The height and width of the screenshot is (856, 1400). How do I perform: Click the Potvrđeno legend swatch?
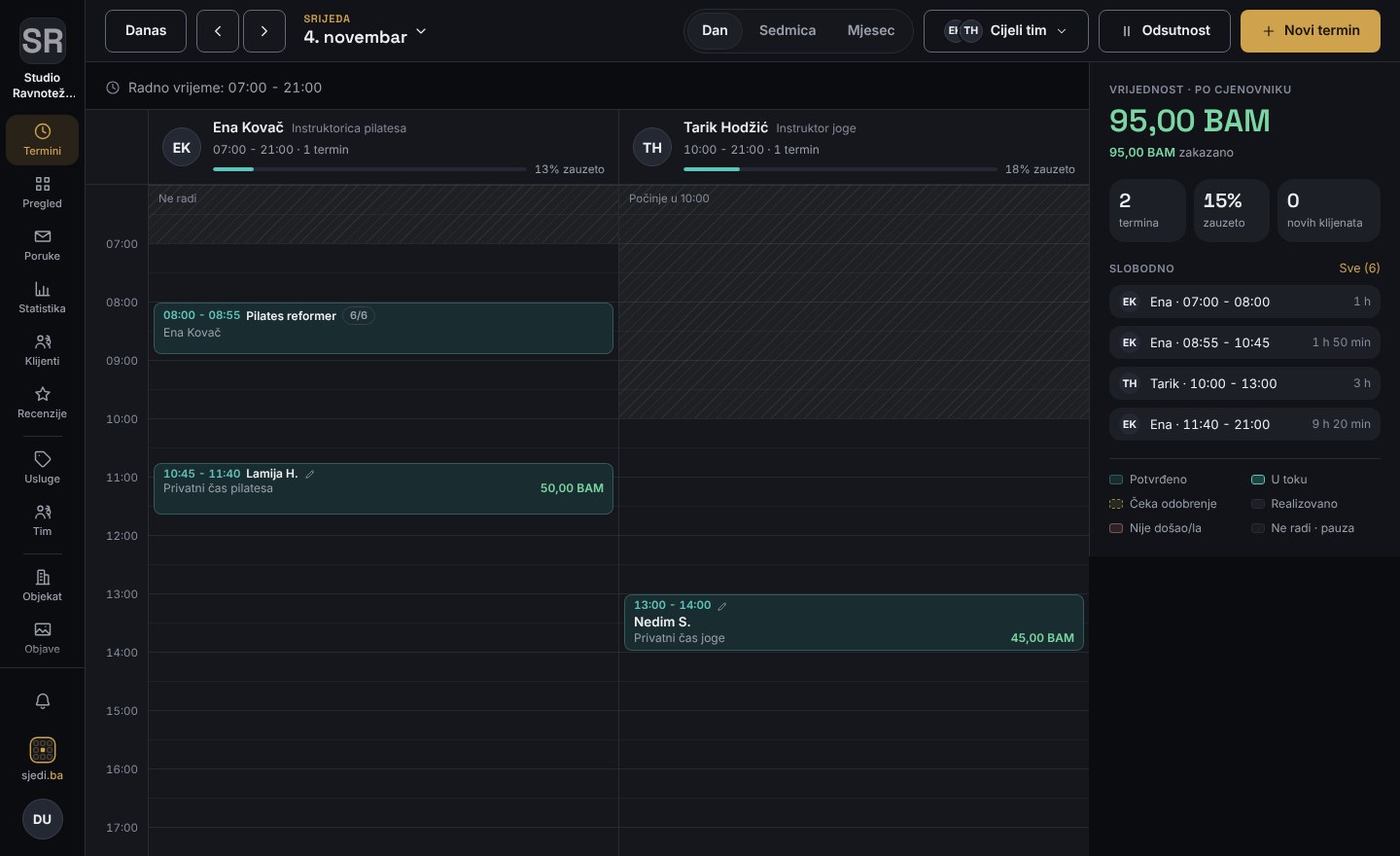(1116, 480)
